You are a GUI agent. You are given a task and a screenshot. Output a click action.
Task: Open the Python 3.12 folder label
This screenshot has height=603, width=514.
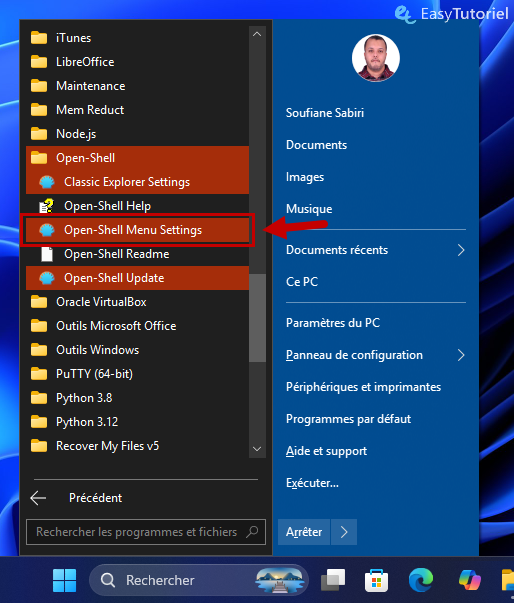(x=87, y=422)
